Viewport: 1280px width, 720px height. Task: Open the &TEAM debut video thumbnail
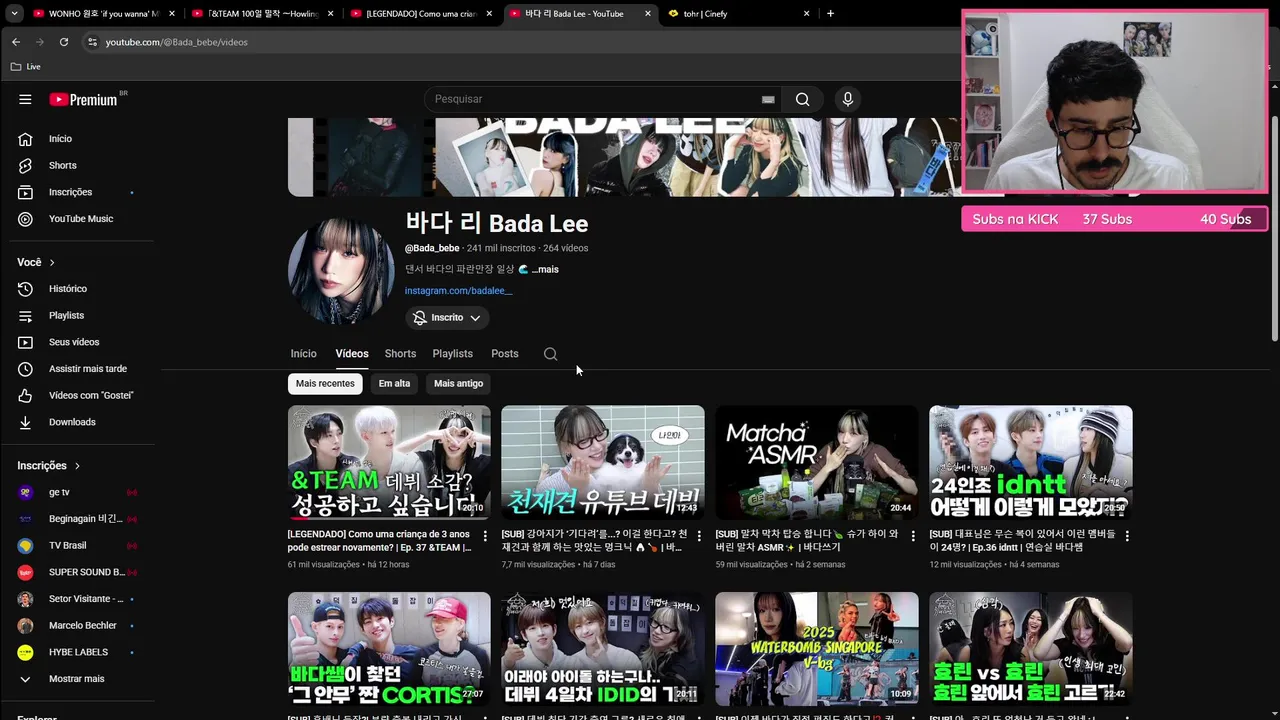pos(389,462)
